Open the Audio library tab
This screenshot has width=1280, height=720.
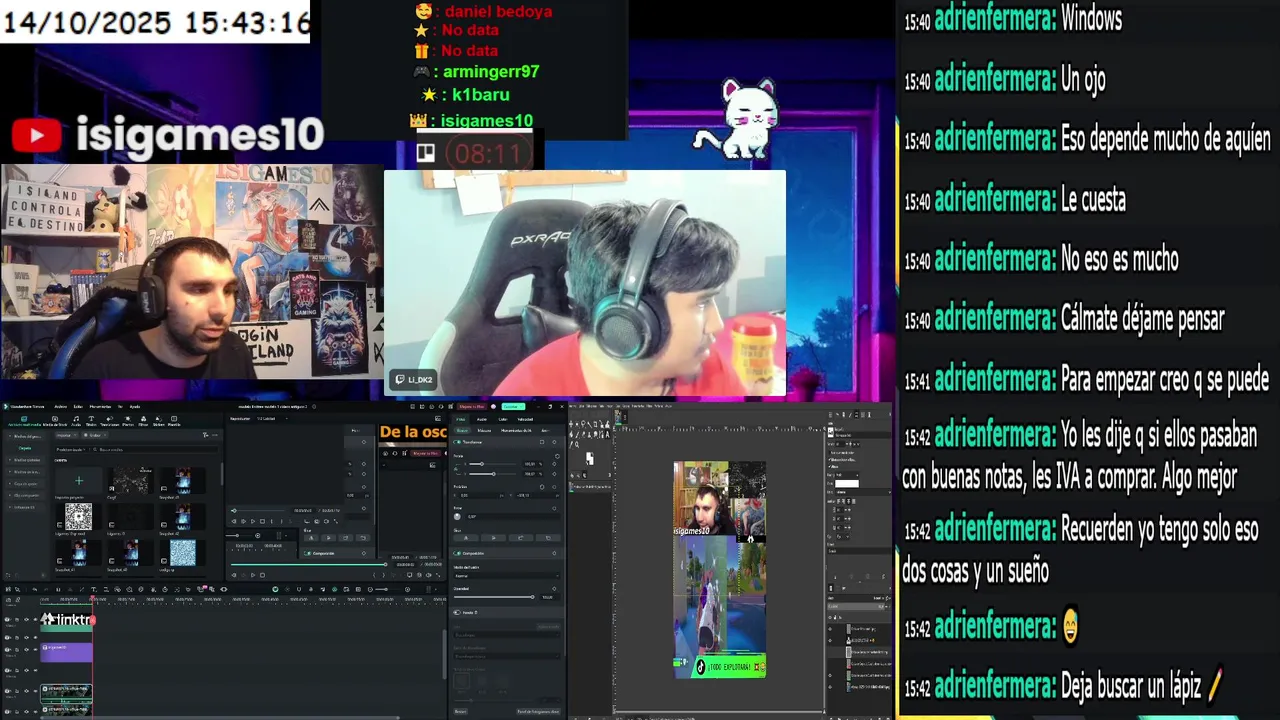[76, 421]
